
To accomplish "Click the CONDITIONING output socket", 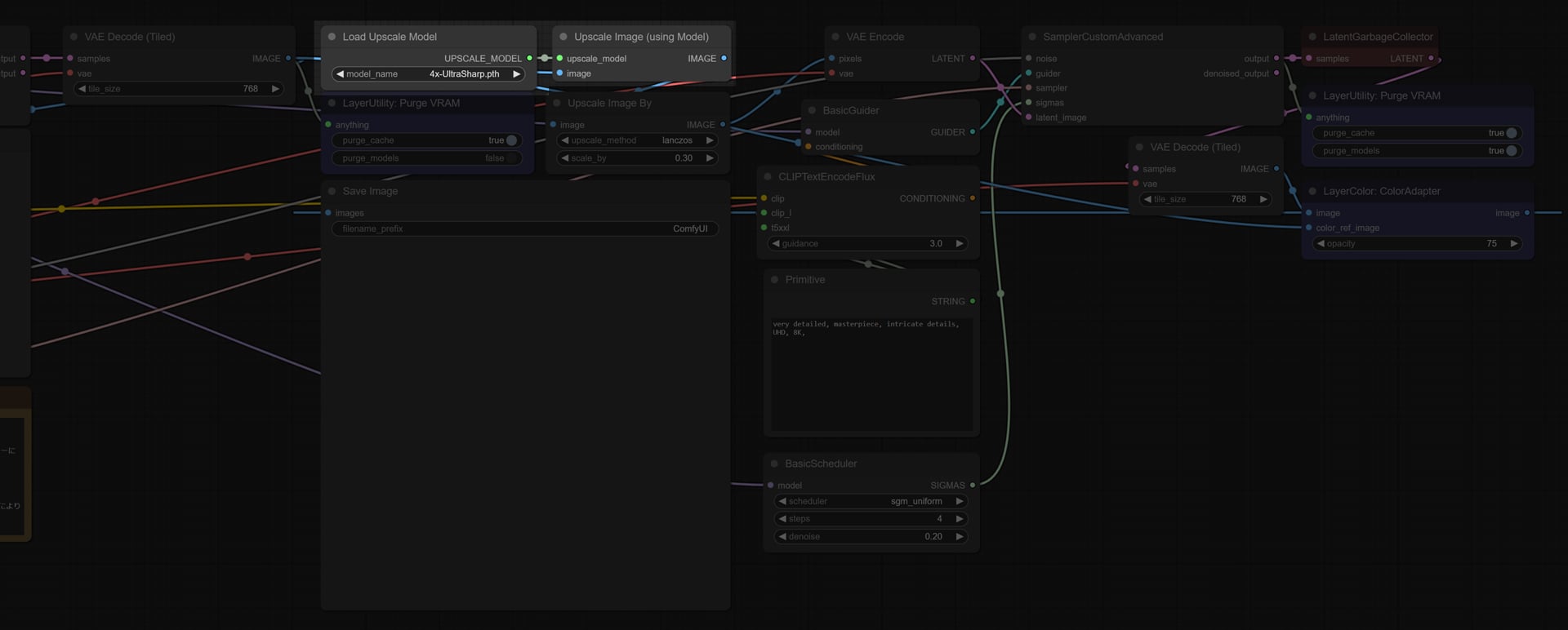I will pos(972,197).
